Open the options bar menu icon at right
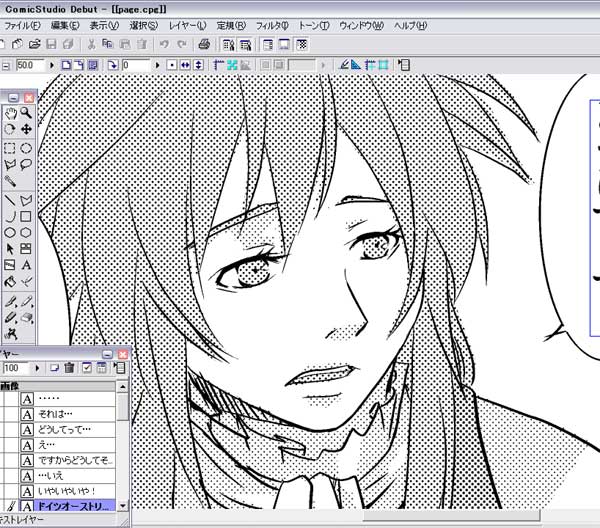The image size is (600, 528). click(x=404, y=65)
